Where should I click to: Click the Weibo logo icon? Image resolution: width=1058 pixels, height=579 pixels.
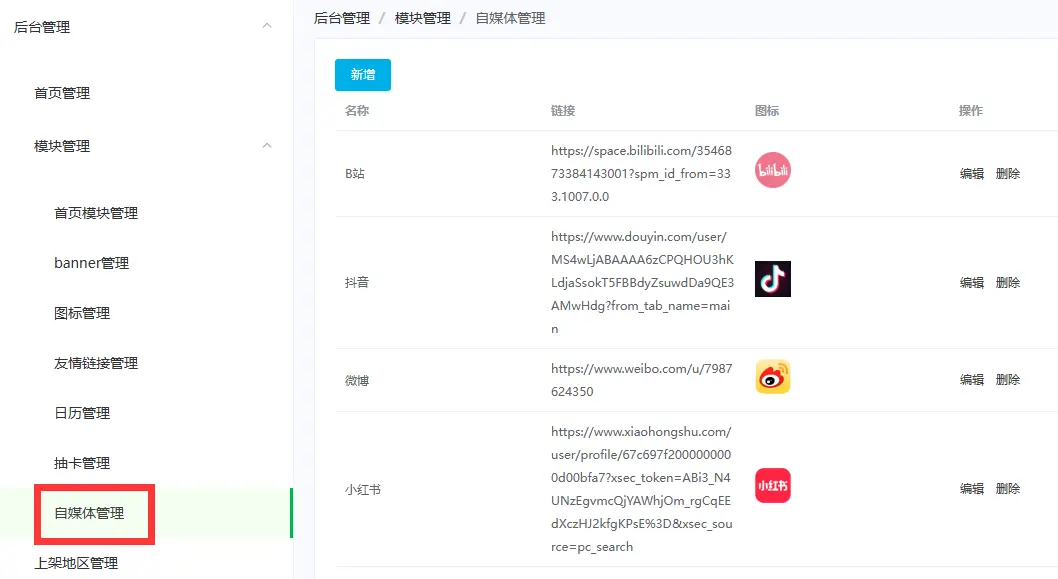pyautogui.click(x=773, y=377)
